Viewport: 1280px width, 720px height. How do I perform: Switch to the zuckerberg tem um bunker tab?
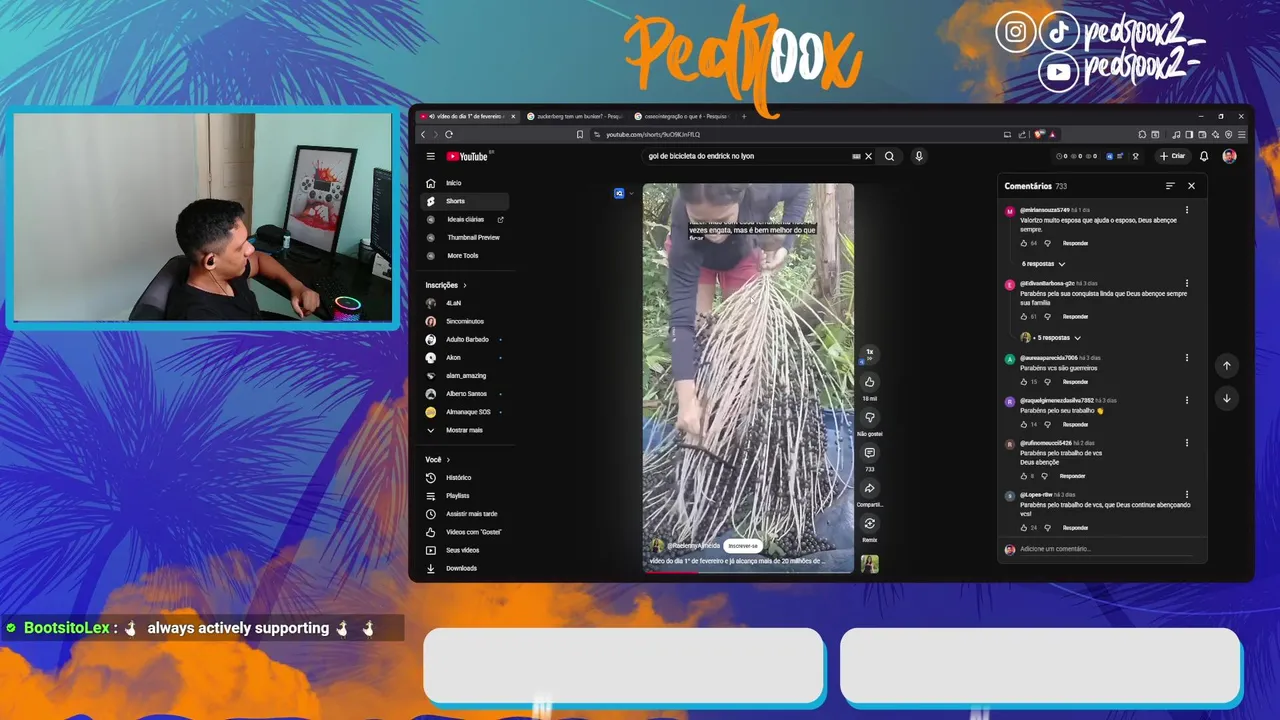[x=574, y=116]
